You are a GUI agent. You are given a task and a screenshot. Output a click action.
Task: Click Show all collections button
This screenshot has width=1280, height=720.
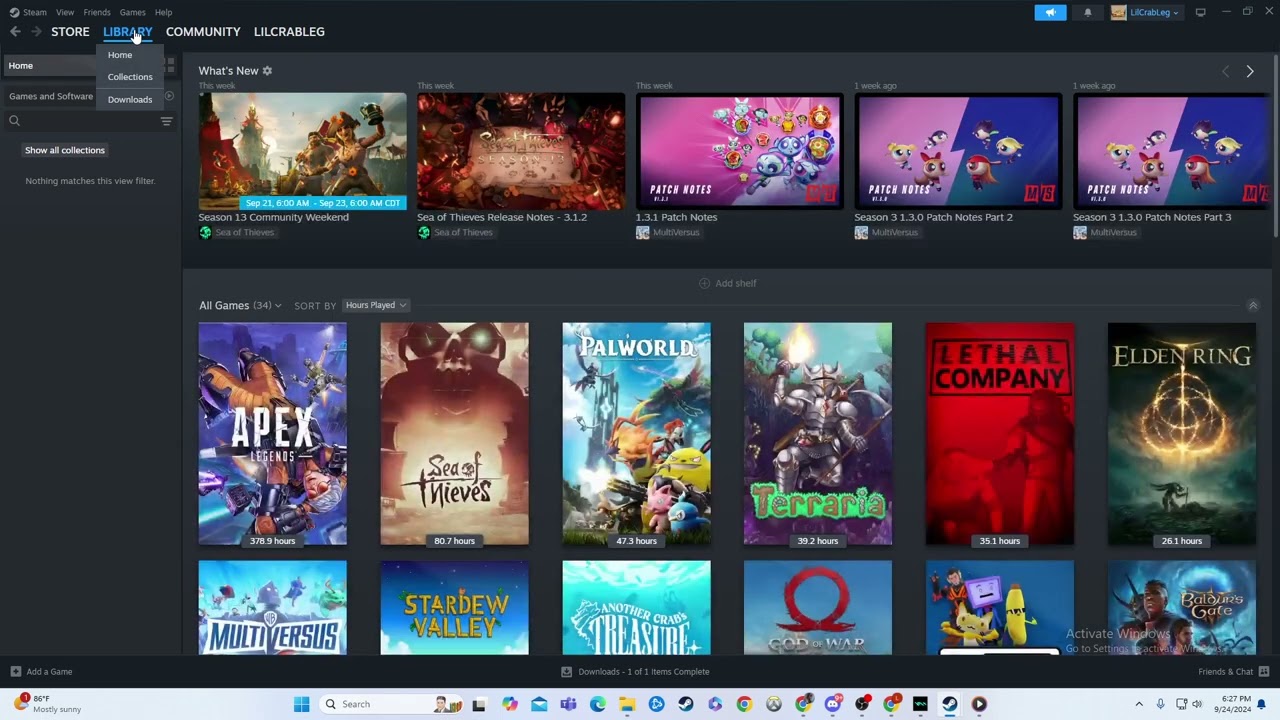(65, 150)
